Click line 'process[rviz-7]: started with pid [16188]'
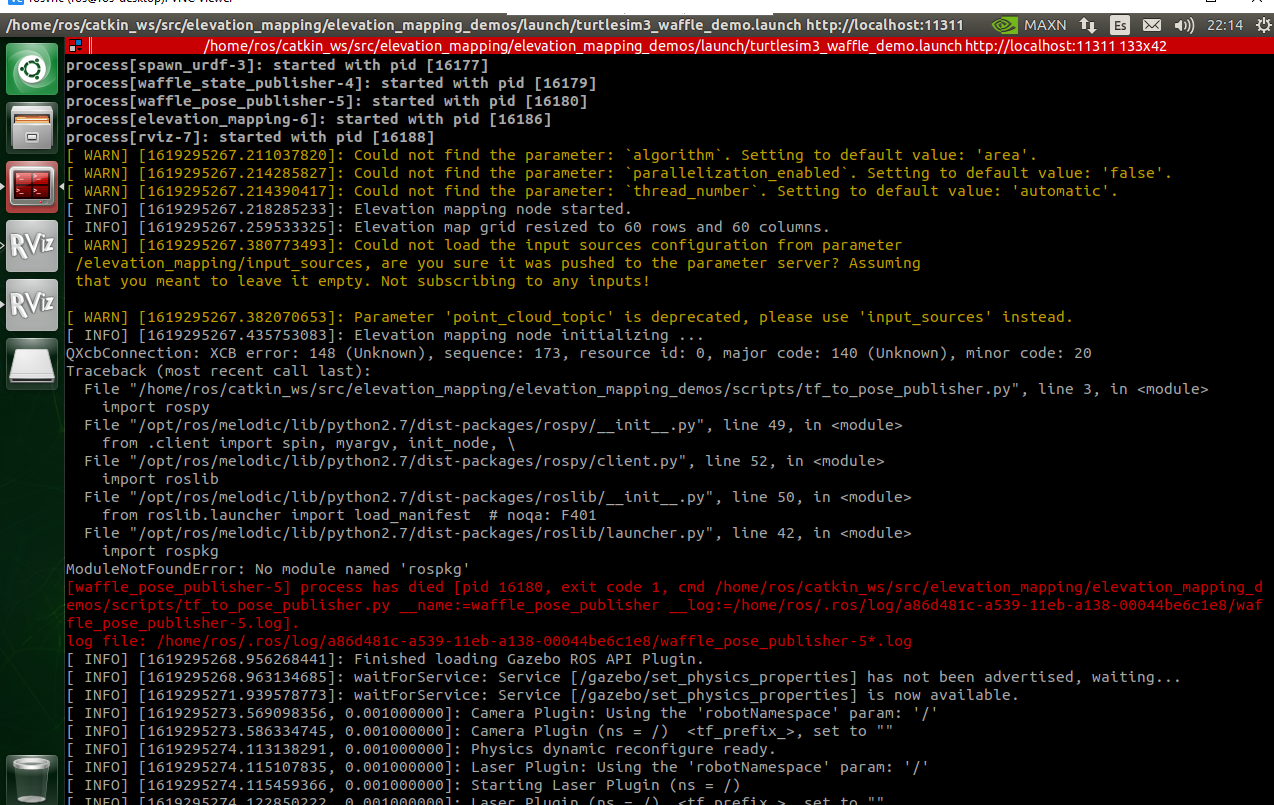 [x=250, y=137]
